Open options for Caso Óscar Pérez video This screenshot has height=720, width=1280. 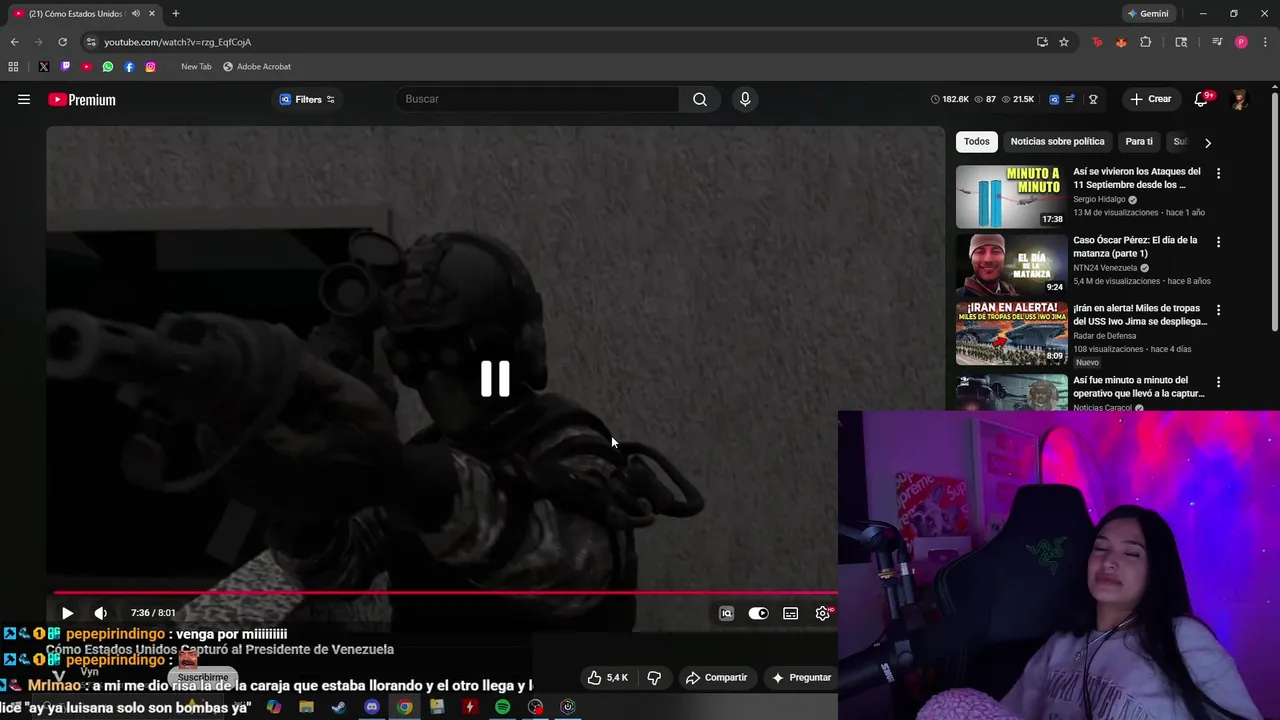(x=1218, y=242)
